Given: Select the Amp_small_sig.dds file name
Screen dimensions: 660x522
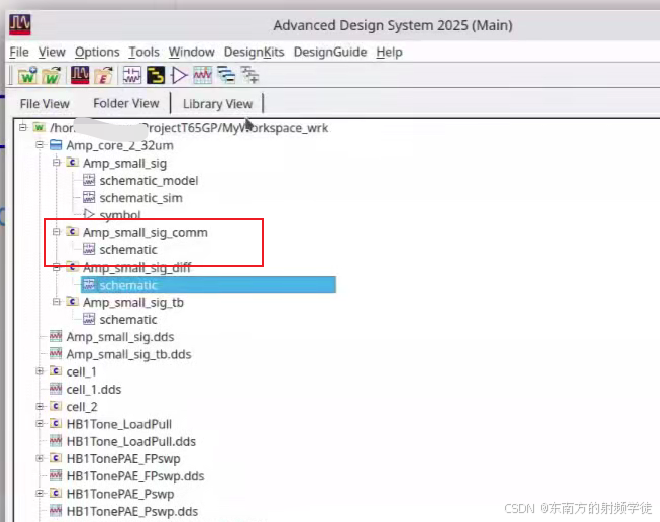Looking at the screenshot, I should click(x=120, y=337).
